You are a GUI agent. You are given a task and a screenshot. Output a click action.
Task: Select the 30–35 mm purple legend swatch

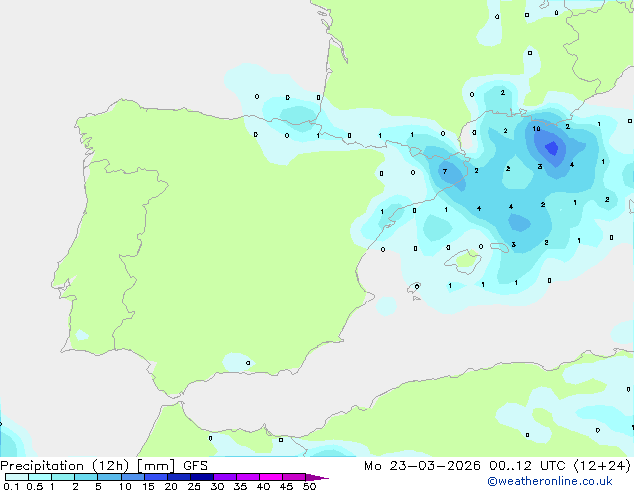point(225,477)
